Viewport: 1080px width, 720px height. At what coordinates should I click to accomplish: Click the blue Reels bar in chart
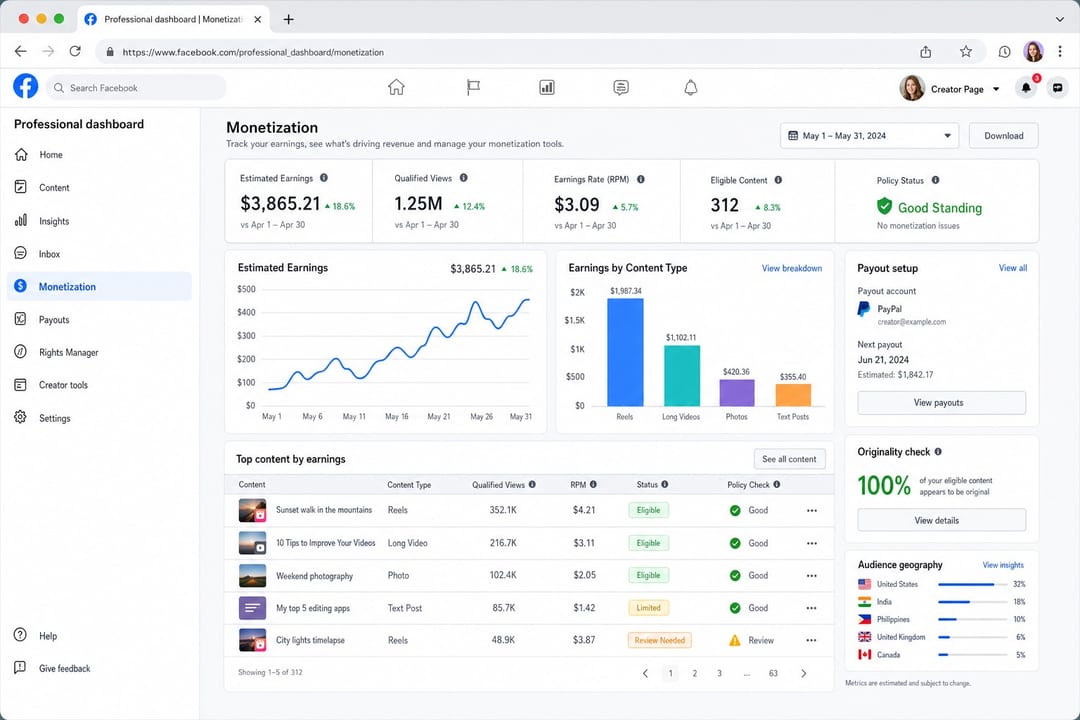[x=625, y=352]
